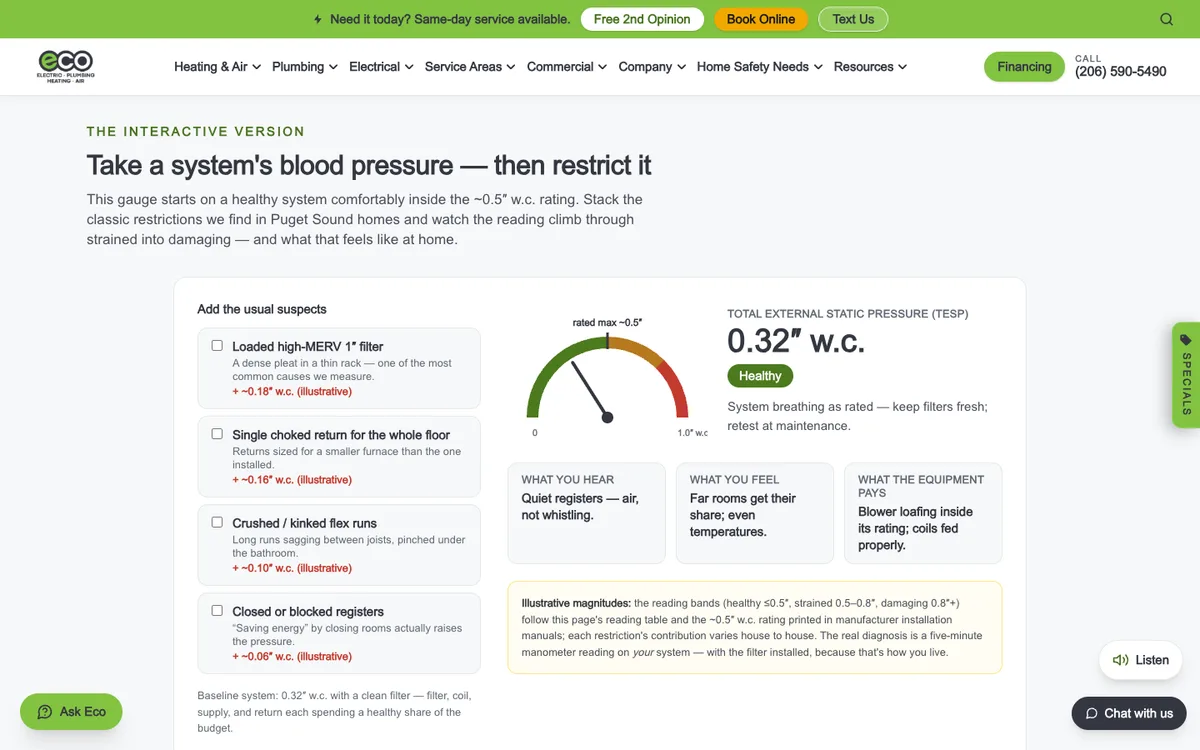Click the Listen button label
Image resolution: width=1200 pixels, height=750 pixels.
pos(1152,660)
